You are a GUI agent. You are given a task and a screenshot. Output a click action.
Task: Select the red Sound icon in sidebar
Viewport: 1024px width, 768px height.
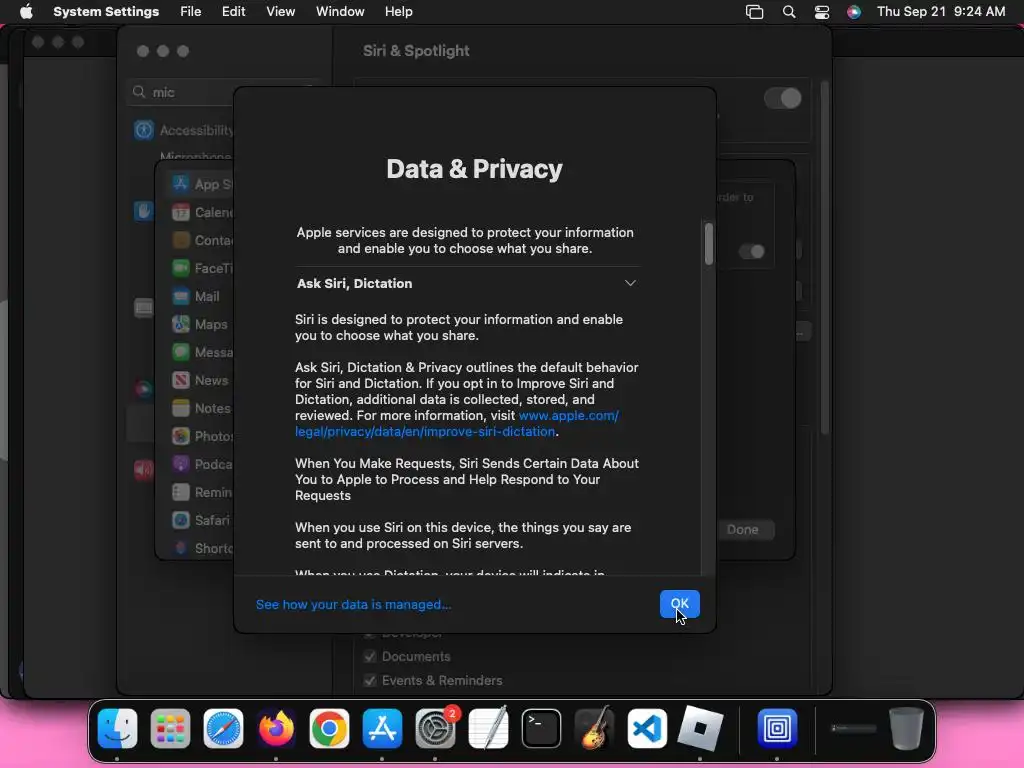143,469
